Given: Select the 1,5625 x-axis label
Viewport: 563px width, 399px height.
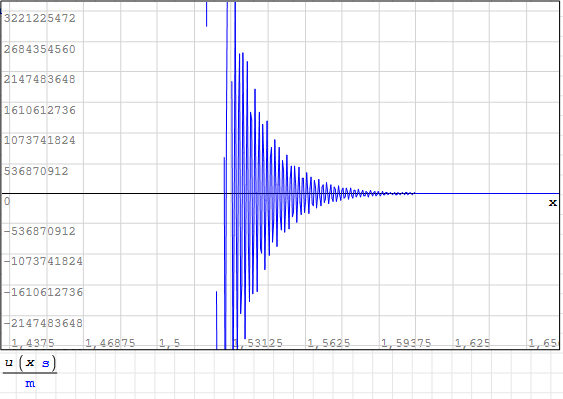Looking at the screenshot, I should coord(329,343).
